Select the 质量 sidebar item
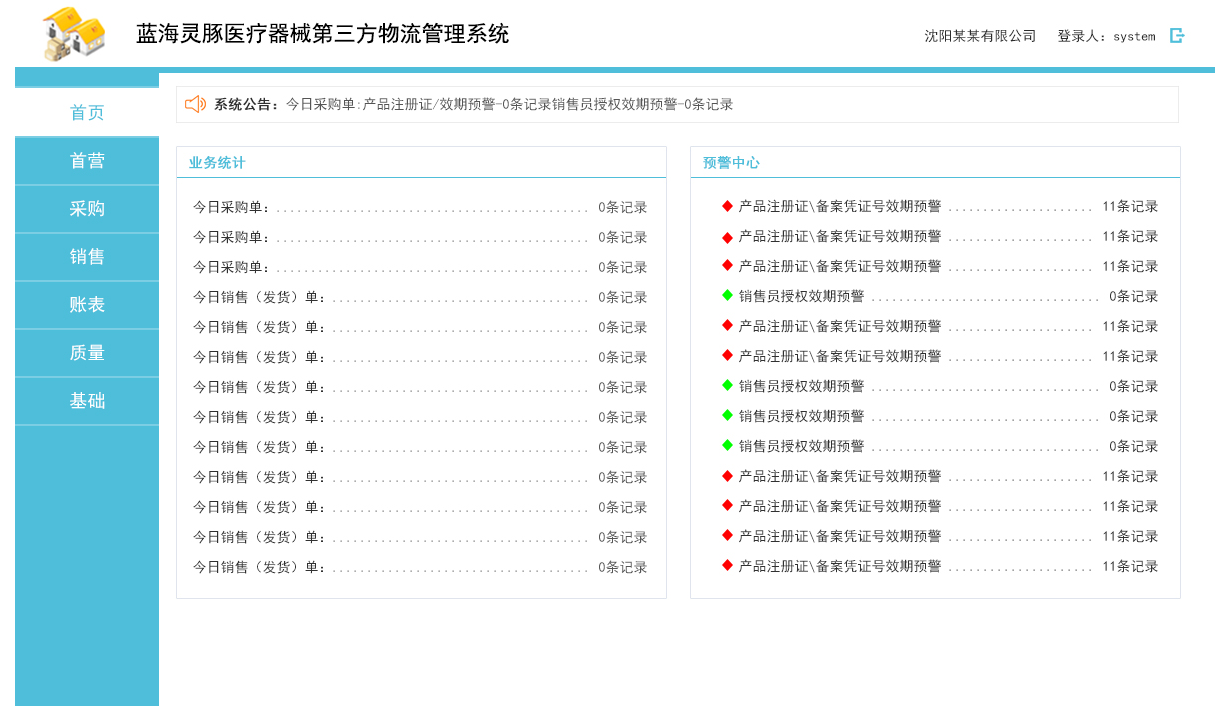Screen dimensions: 1223x721 click(87, 353)
